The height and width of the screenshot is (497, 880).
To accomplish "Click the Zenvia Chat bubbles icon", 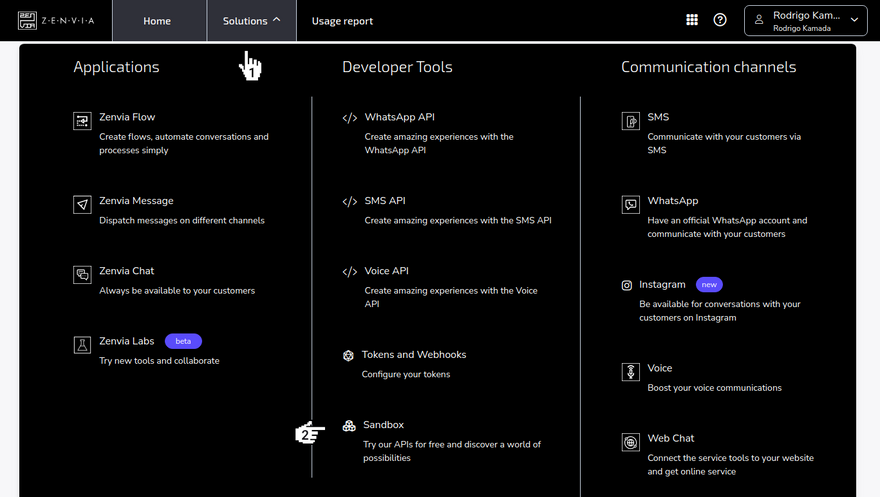I will [x=82, y=275].
